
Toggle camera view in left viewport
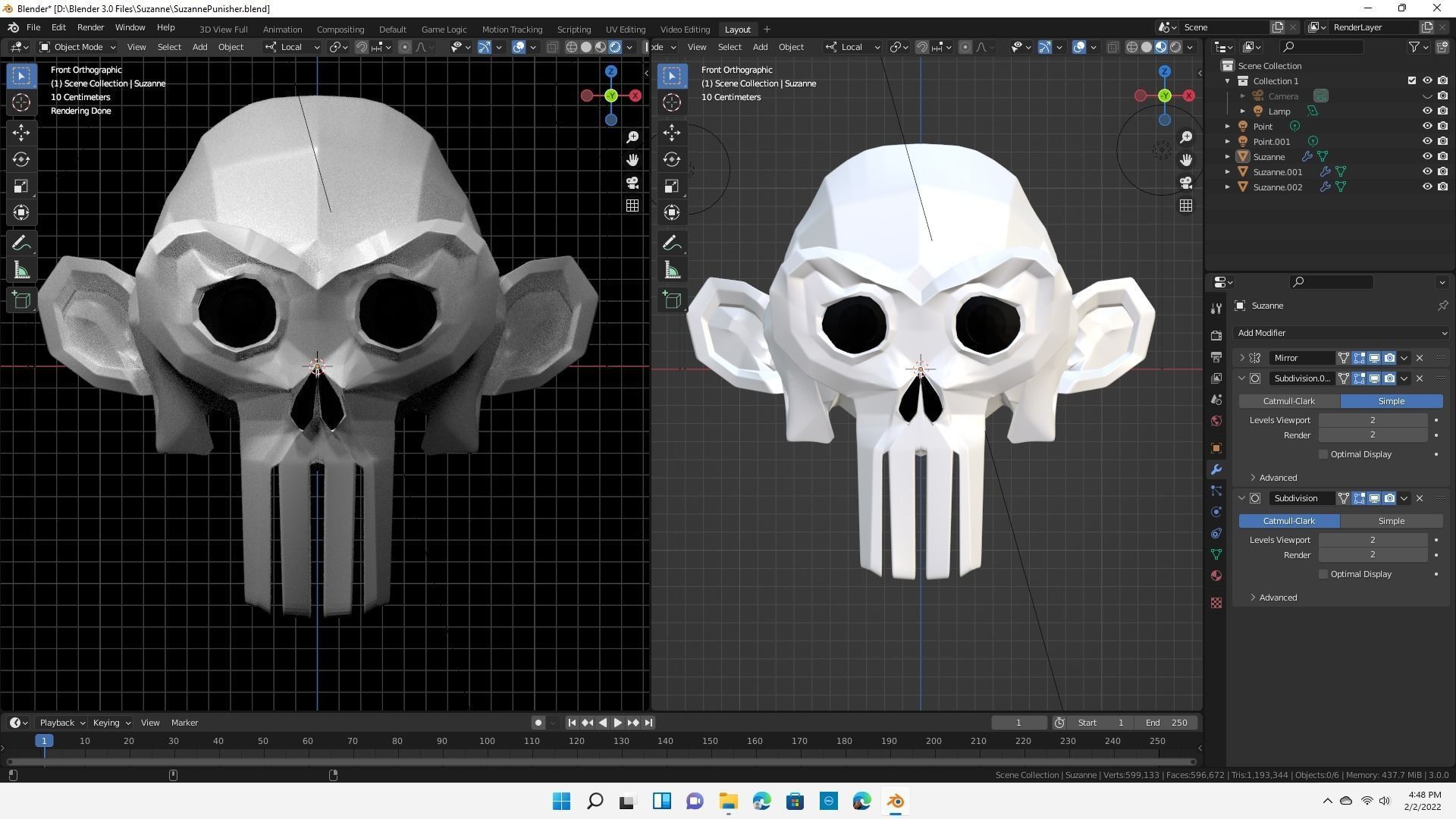click(x=632, y=183)
